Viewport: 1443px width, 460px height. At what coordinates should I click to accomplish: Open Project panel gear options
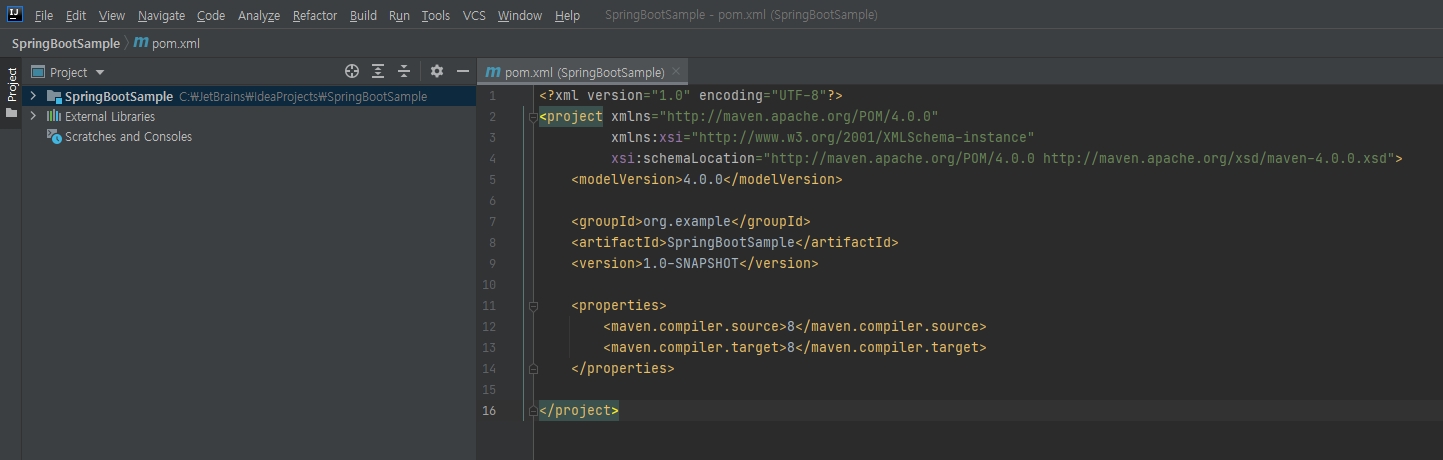click(x=437, y=72)
